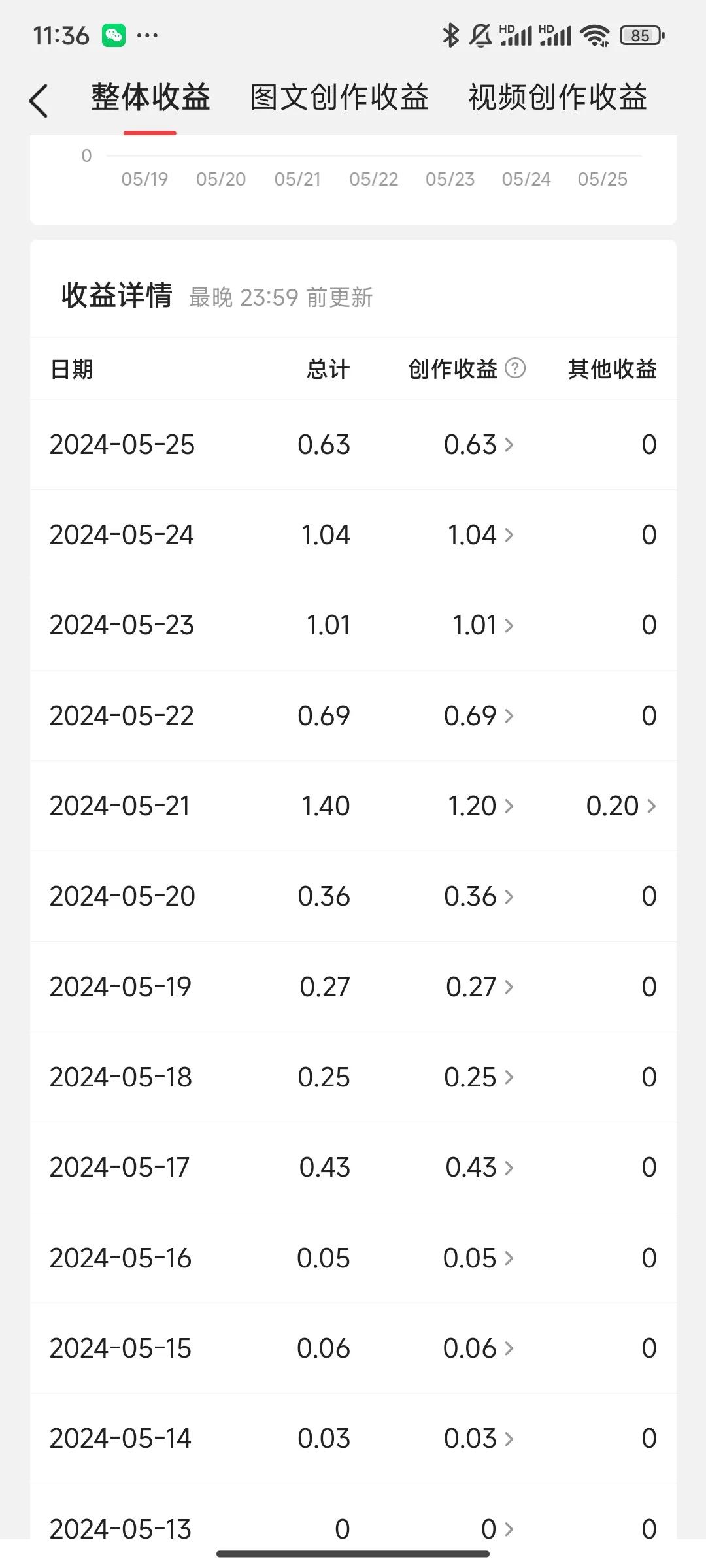Tap the muted bell status icon
Image resolution: width=706 pixels, height=1568 pixels.
pyautogui.click(x=480, y=35)
